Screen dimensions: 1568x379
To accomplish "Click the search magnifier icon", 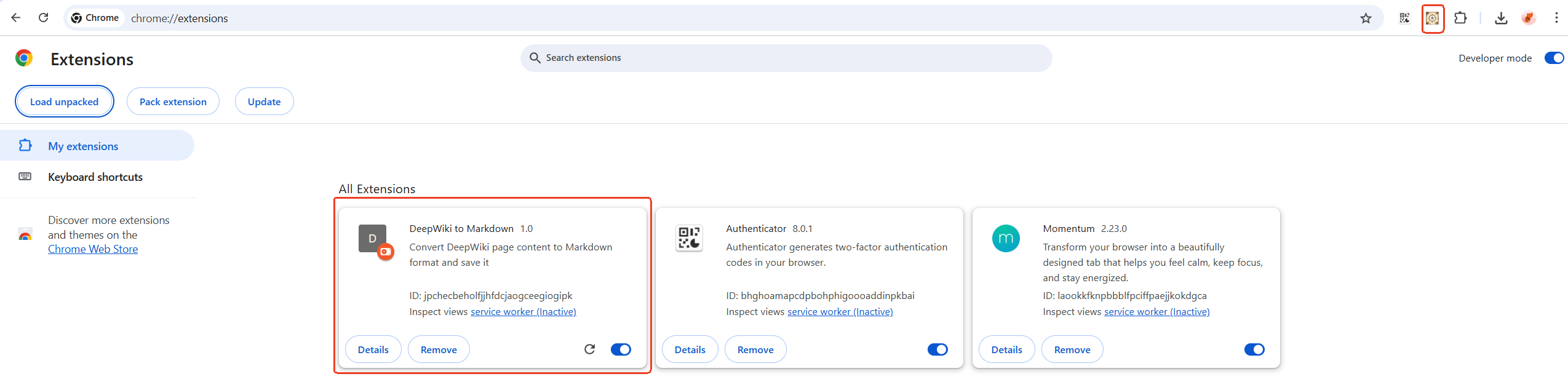I will click(535, 58).
